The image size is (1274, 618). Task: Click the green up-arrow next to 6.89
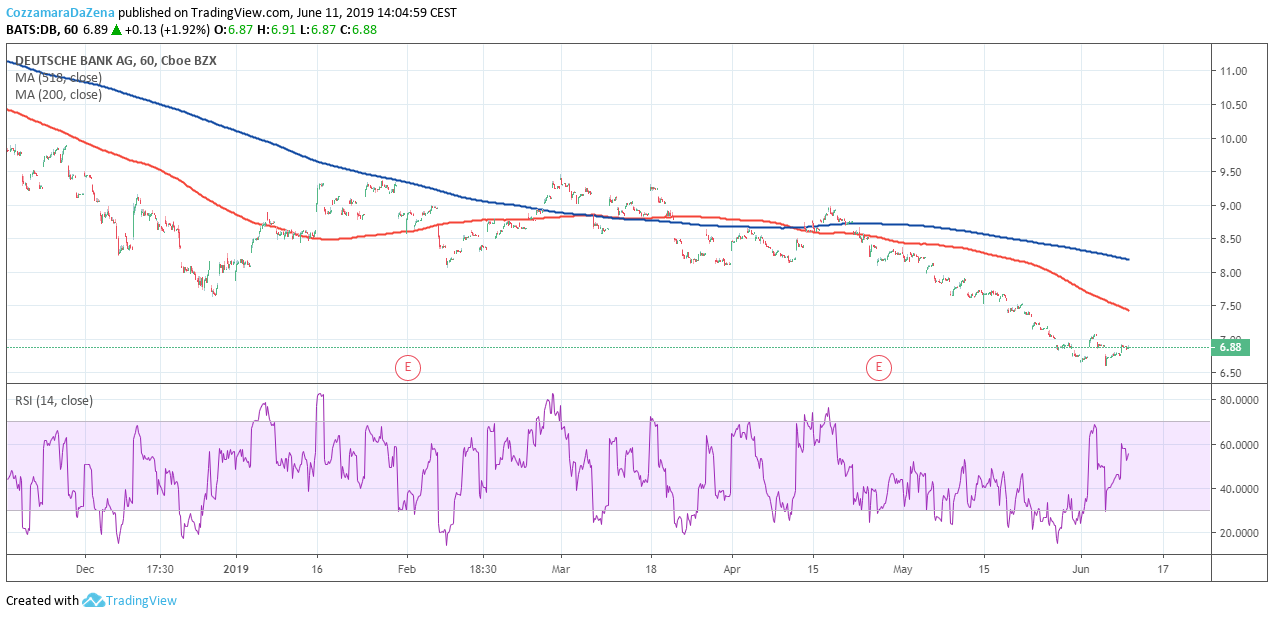pyautogui.click(x=116, y=30)
